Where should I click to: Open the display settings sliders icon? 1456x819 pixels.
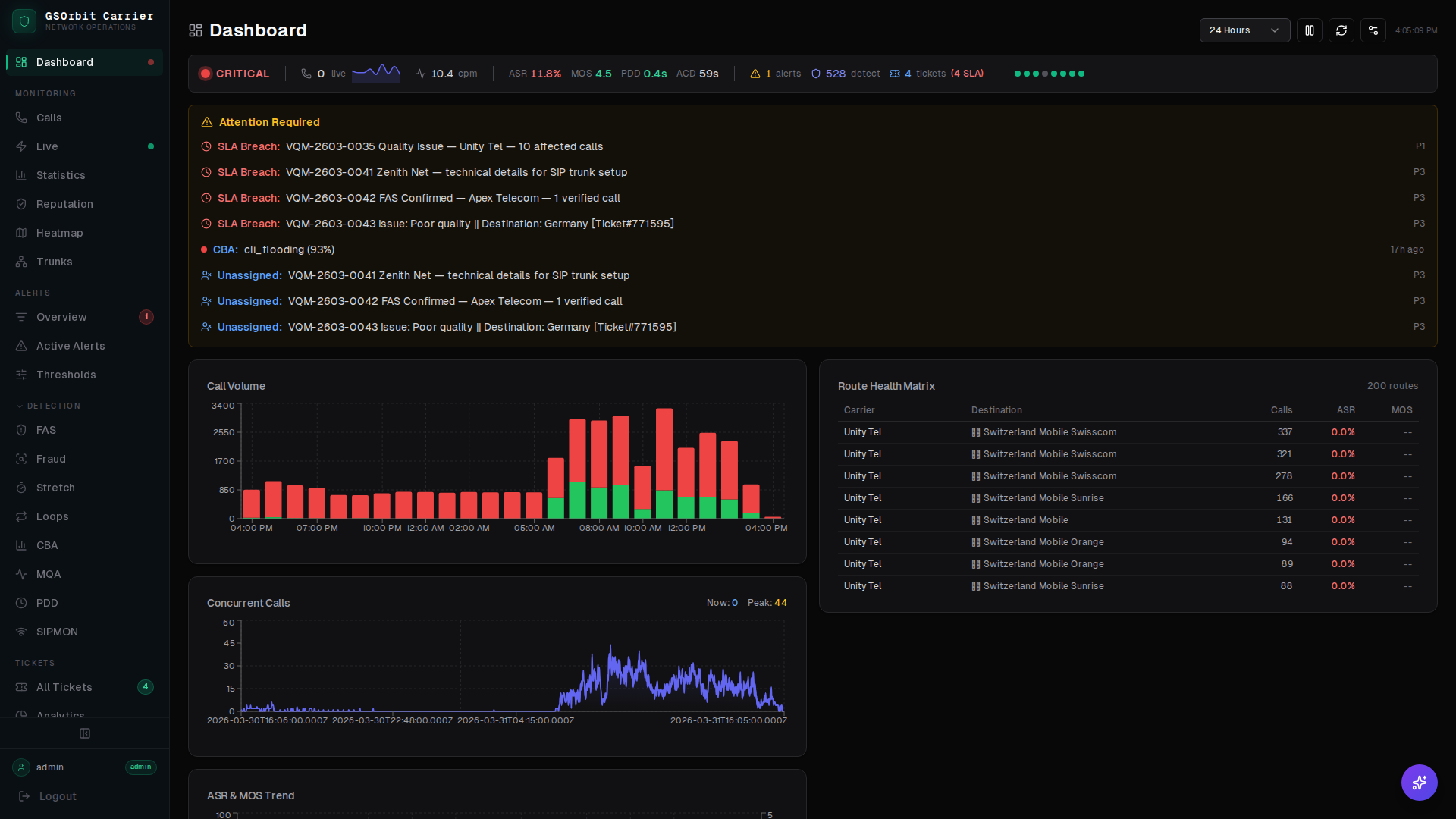click(x=1373, y=30)
